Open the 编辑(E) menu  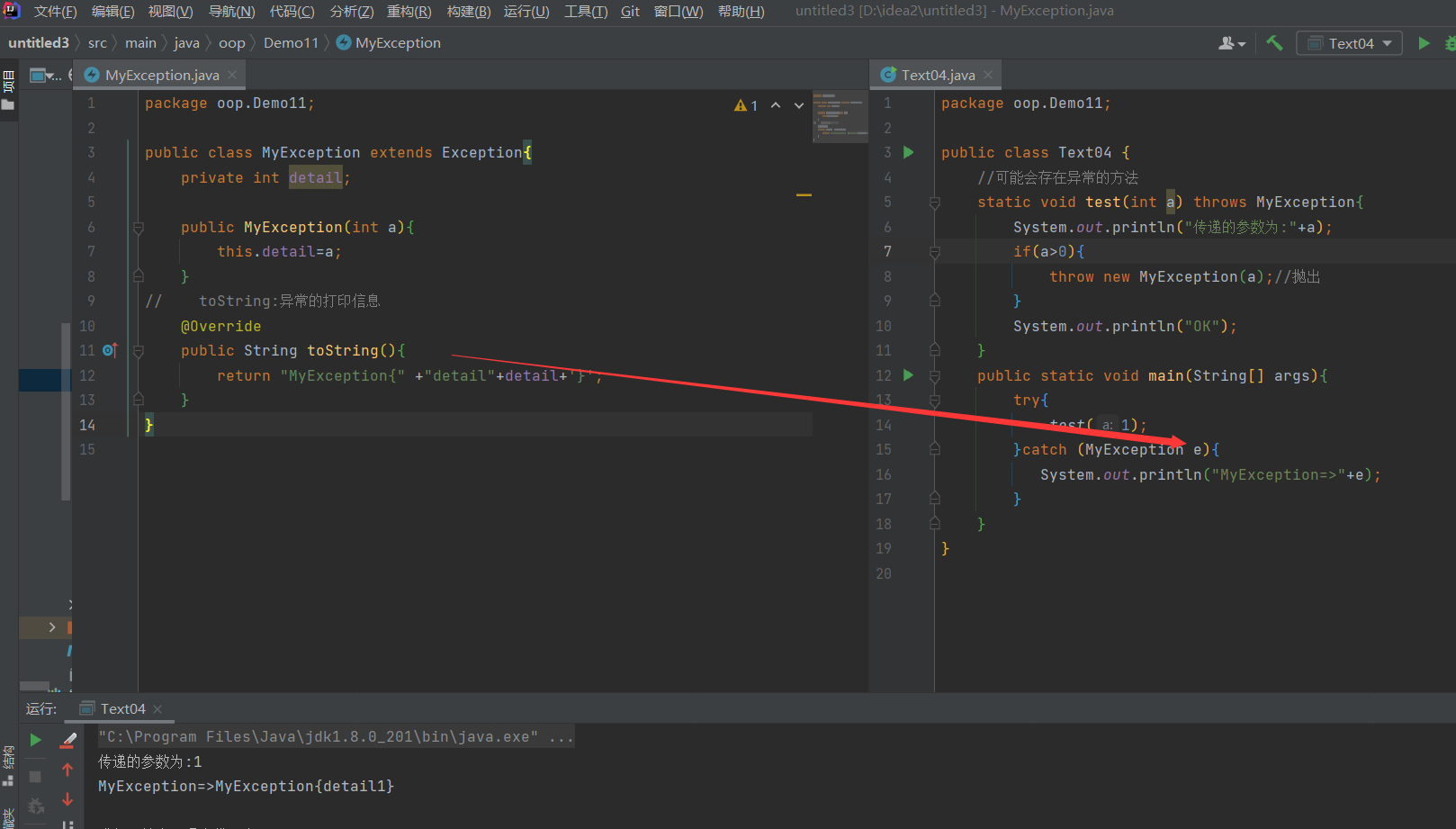pyautogui.click(x=112, y=12)
